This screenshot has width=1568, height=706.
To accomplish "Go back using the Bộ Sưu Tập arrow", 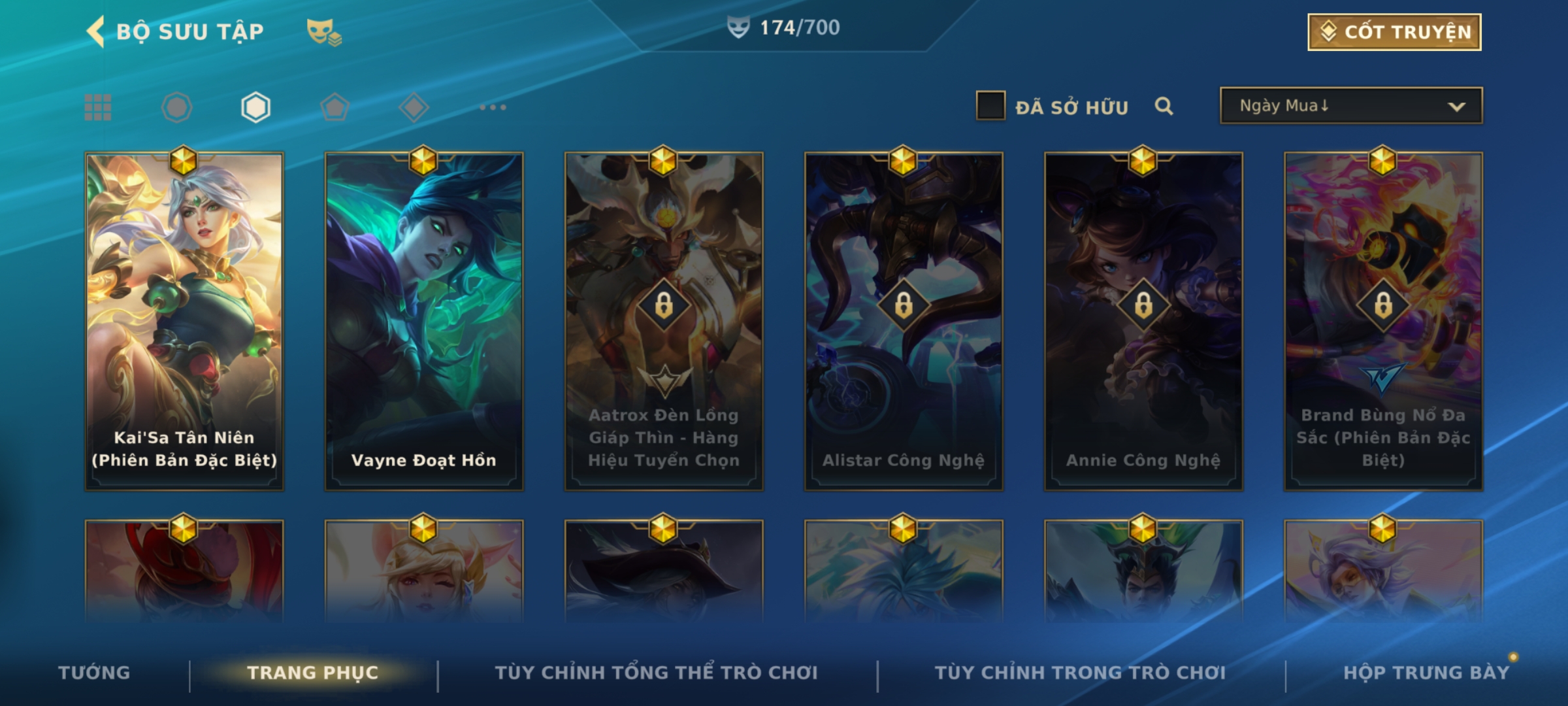I will 95,31.
